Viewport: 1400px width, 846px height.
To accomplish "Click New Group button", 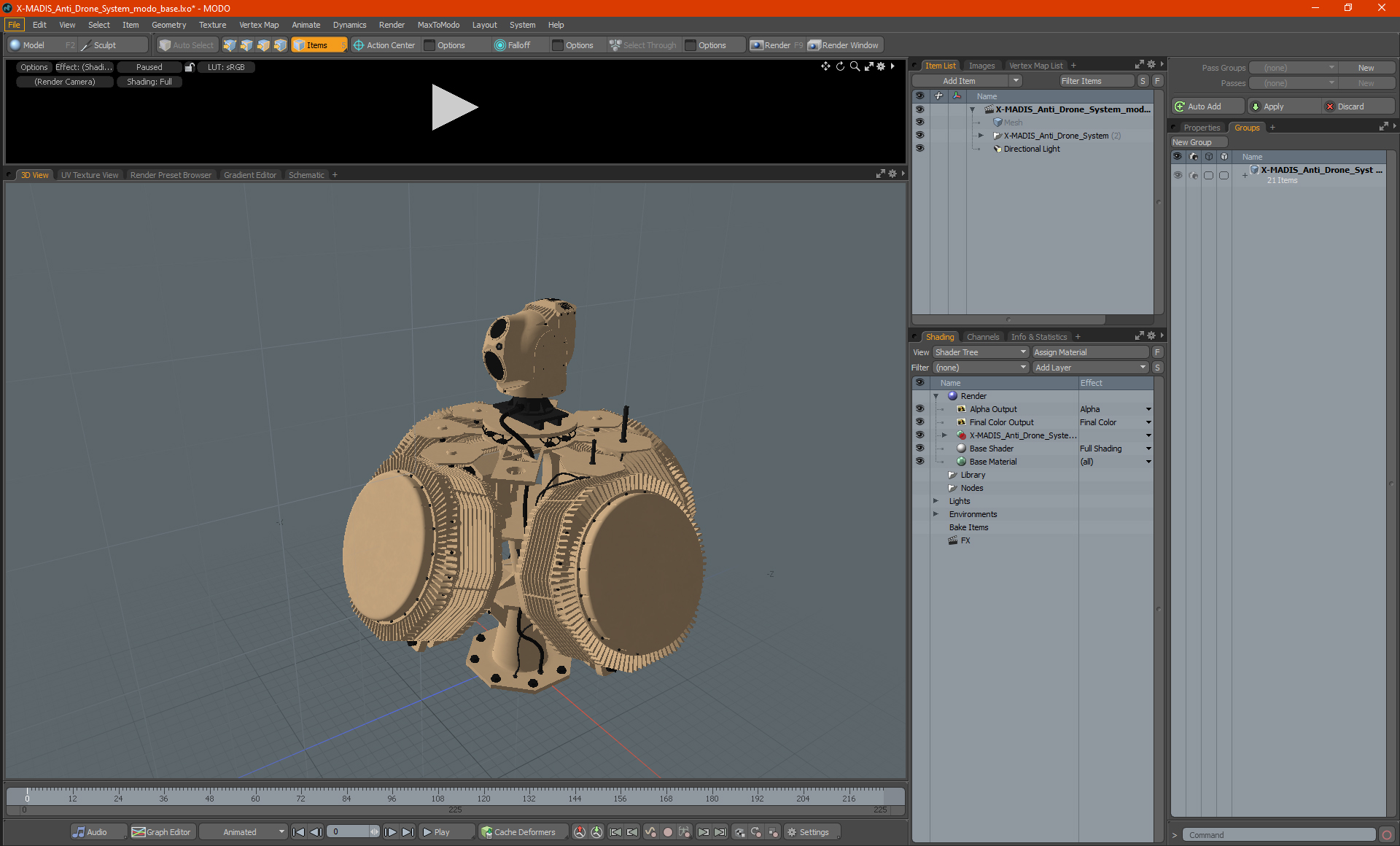I will tap(1198, 142).
